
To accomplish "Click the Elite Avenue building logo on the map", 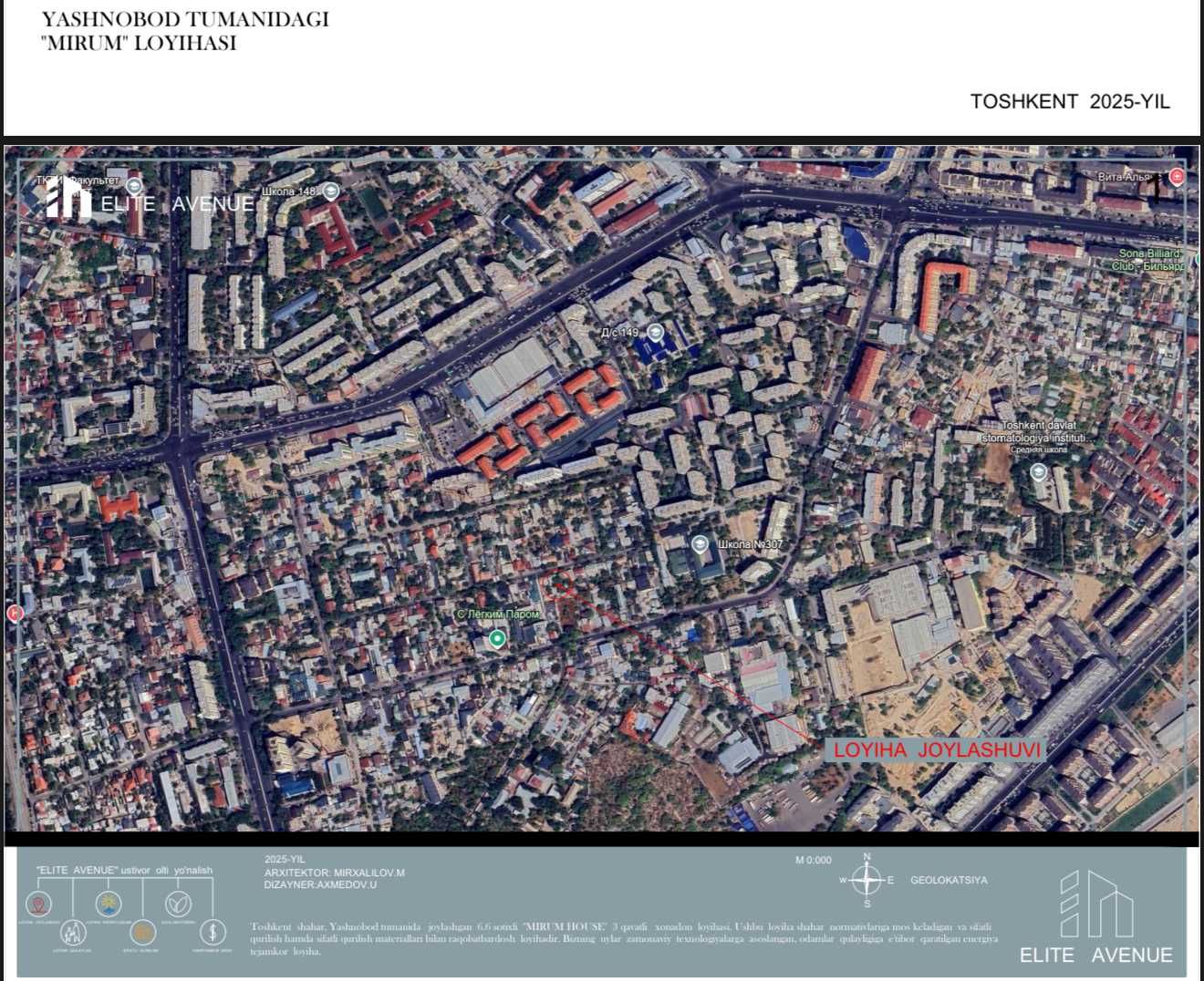I will pos(68,199).
